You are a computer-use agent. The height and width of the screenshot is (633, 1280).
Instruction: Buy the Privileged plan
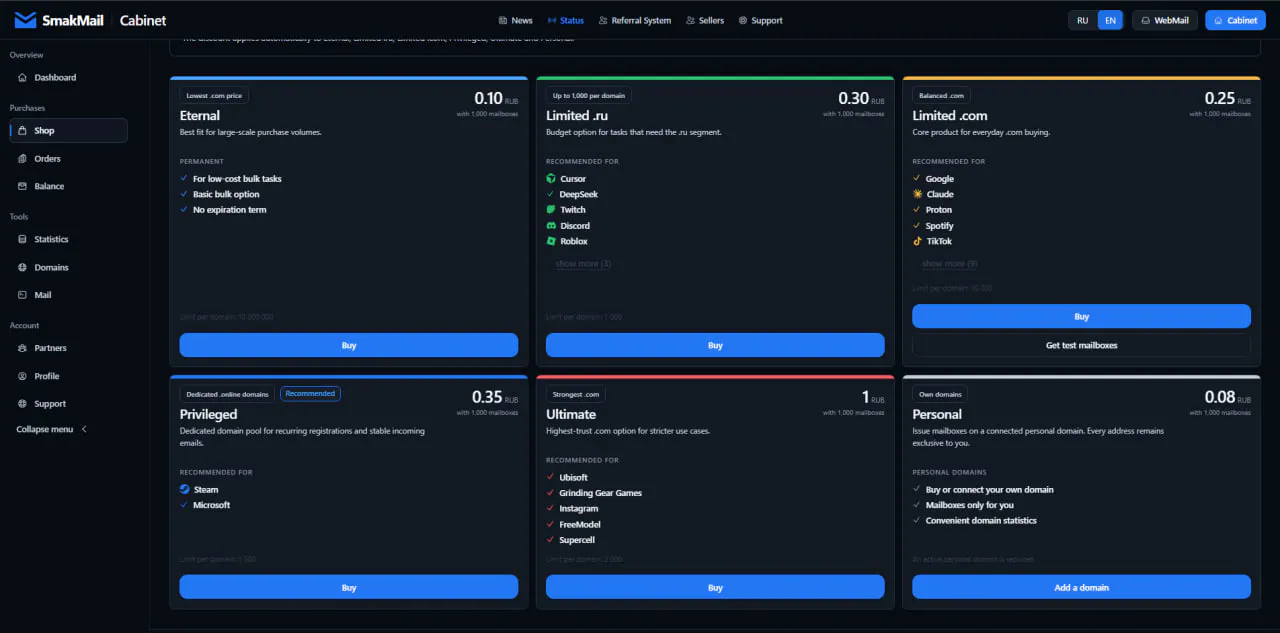349,587
